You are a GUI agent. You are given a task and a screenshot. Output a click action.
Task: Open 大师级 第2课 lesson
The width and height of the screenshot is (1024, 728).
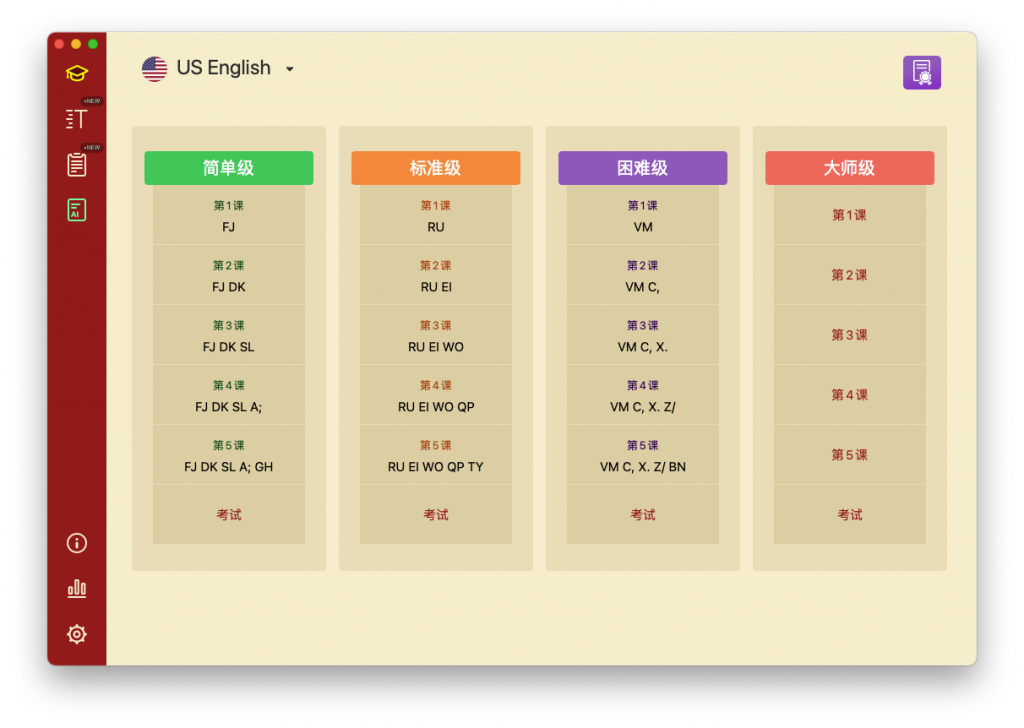point(850,275)
